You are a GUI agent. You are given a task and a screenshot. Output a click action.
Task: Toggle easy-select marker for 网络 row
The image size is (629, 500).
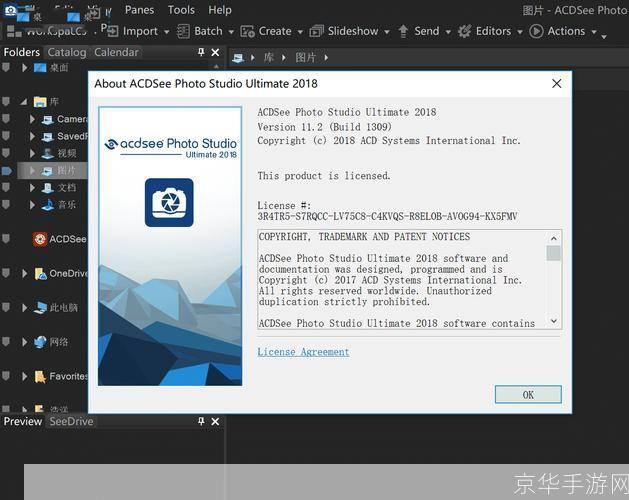pos(6,342)
